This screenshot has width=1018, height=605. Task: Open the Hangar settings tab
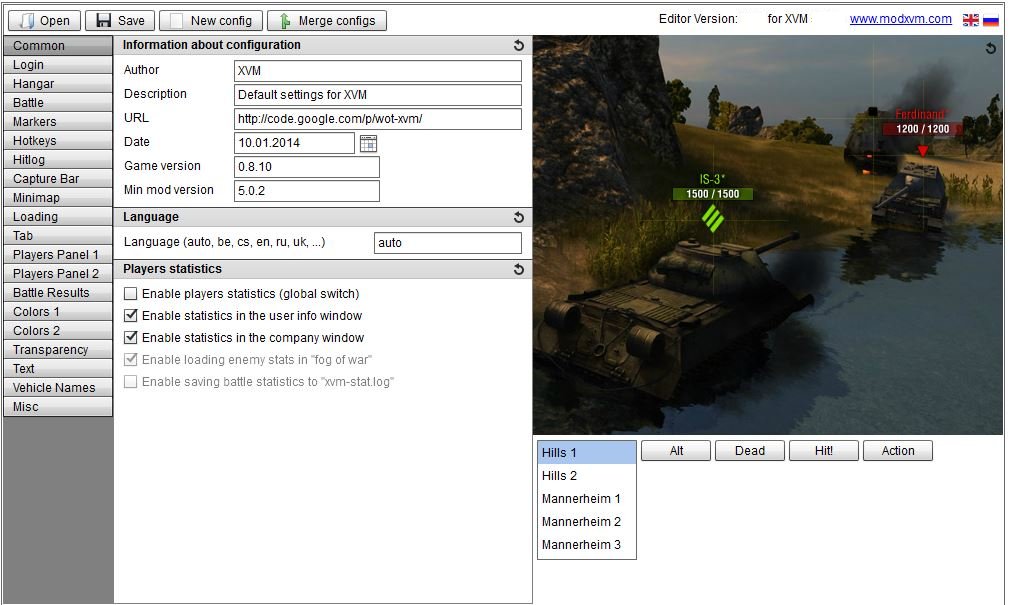pyautogui.click(x=58, y=84)
